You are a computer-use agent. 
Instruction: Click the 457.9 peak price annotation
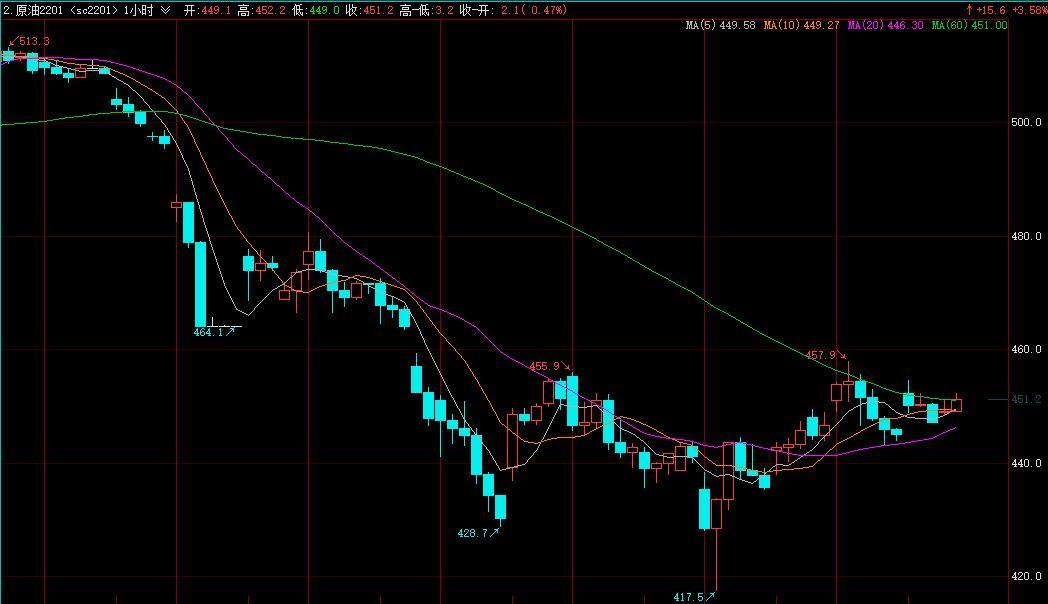(x=821, y=355)
